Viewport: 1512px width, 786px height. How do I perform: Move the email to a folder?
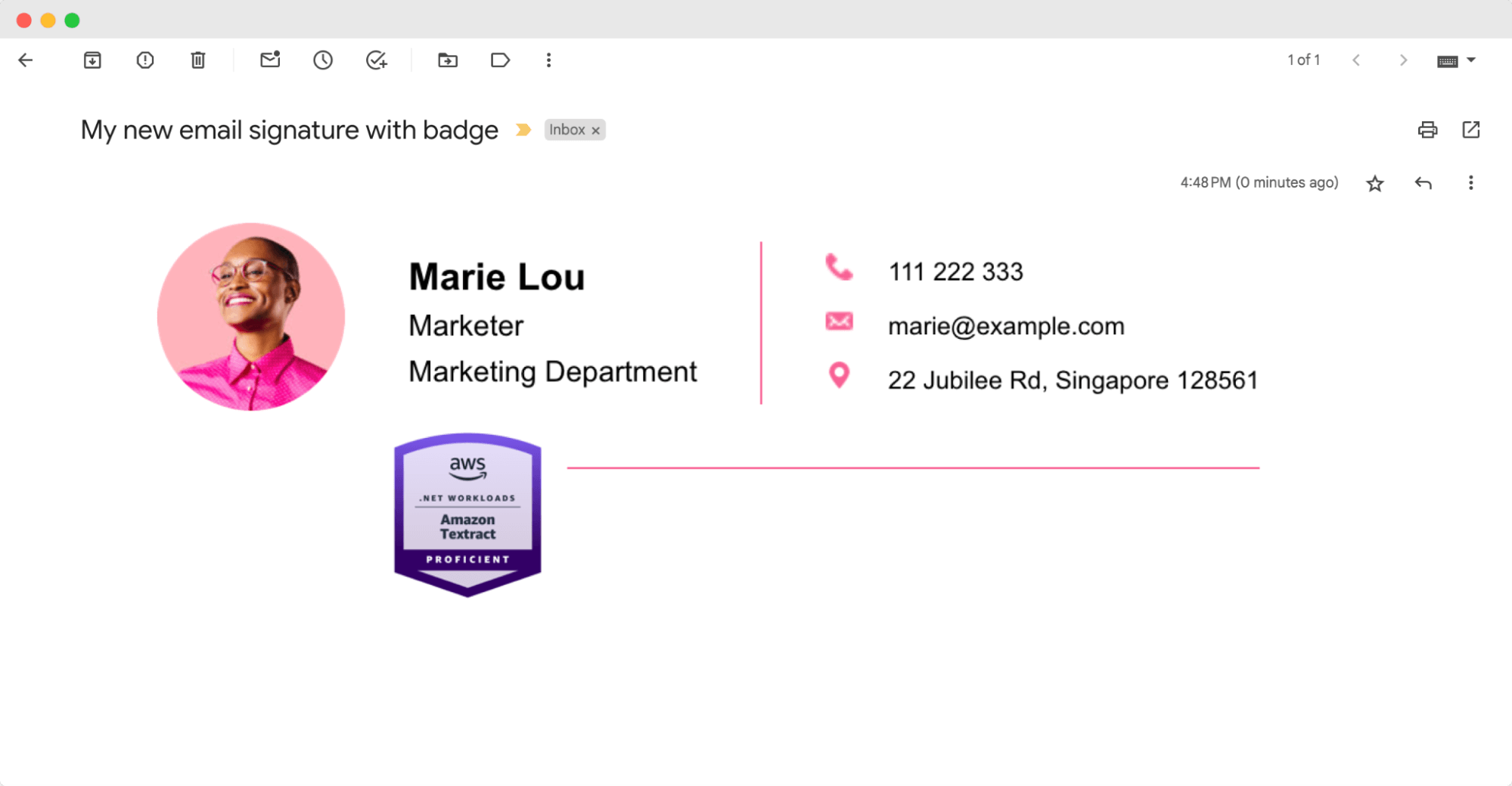click(x=447, y=60)
